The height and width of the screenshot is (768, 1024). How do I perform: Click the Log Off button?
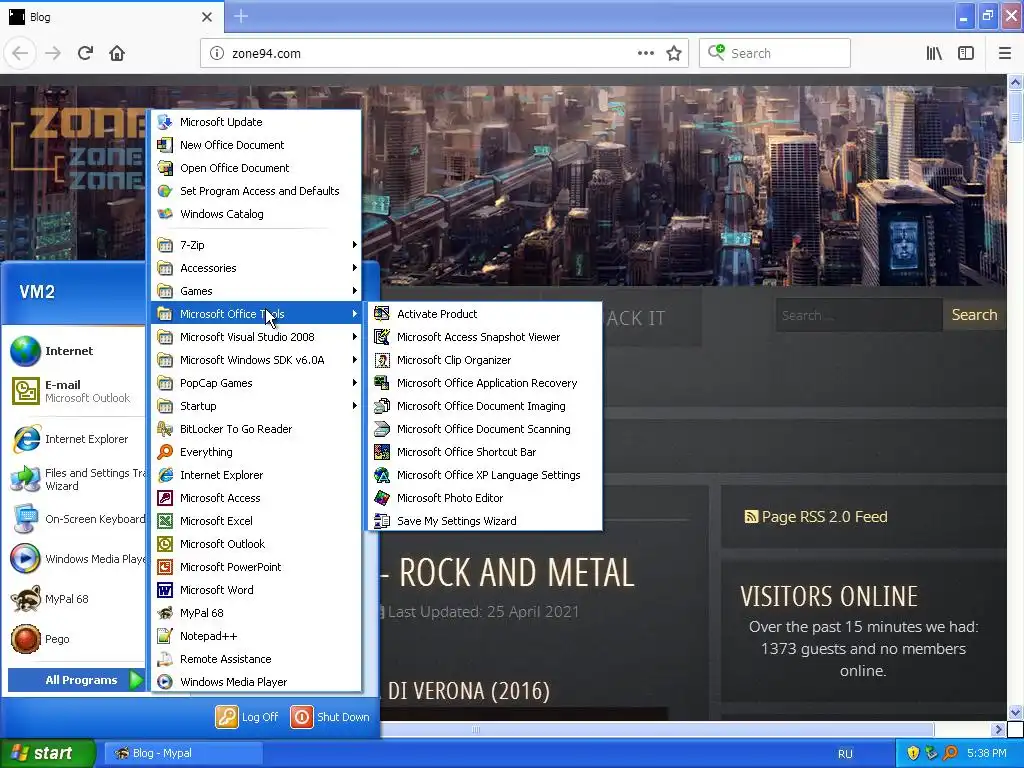click(x=248, y=717)
